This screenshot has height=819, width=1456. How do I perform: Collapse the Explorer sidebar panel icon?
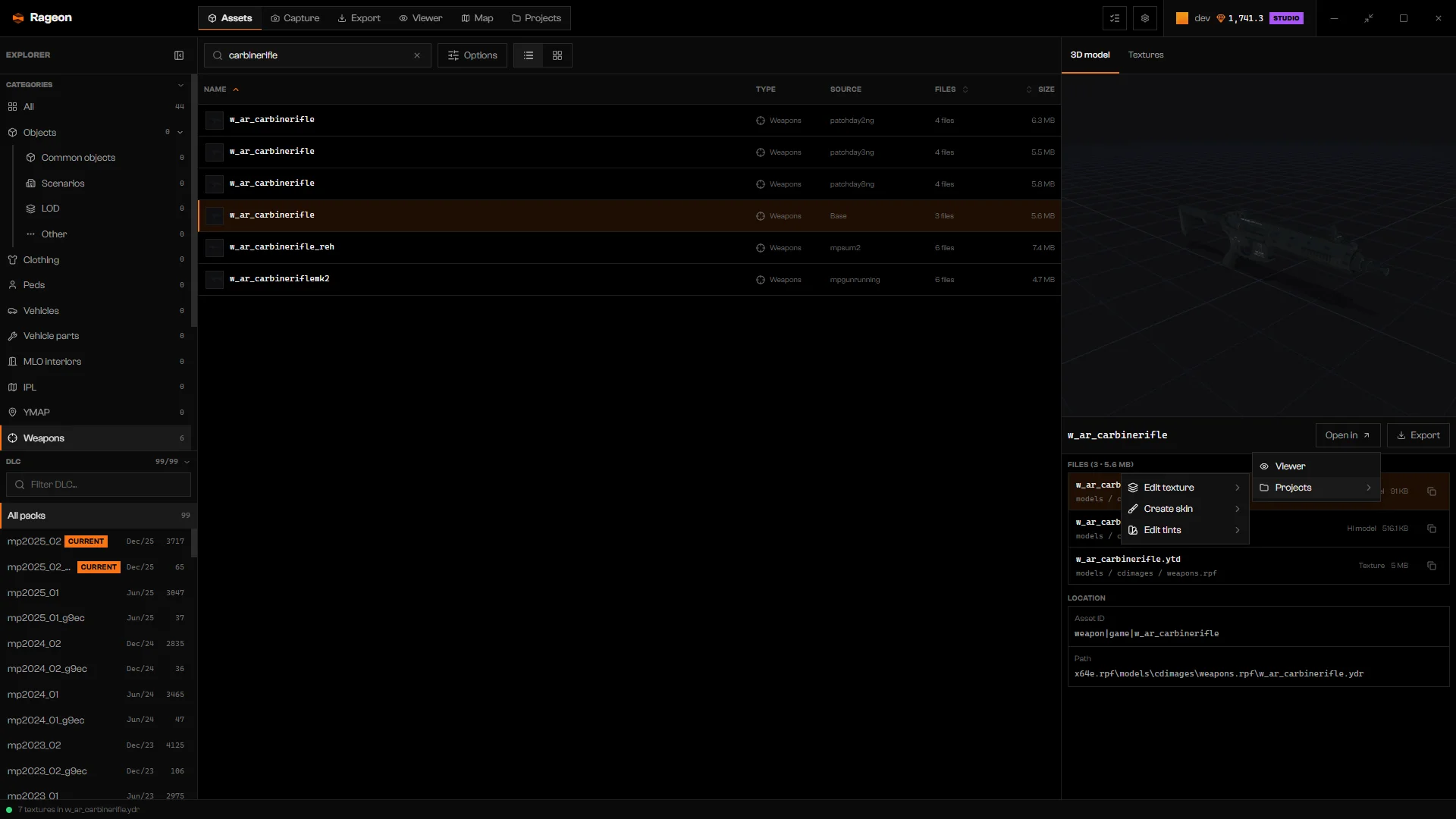(x=179, y=55)
